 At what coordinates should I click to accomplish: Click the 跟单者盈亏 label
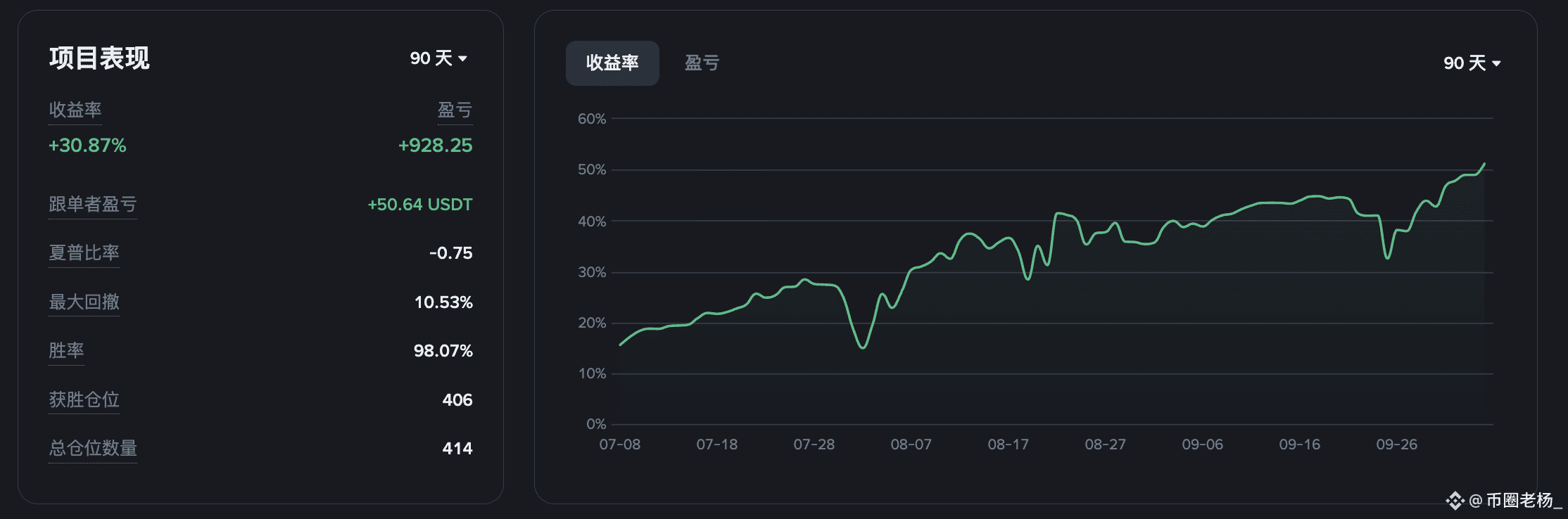pyautogui.click(x=93, y=204)
